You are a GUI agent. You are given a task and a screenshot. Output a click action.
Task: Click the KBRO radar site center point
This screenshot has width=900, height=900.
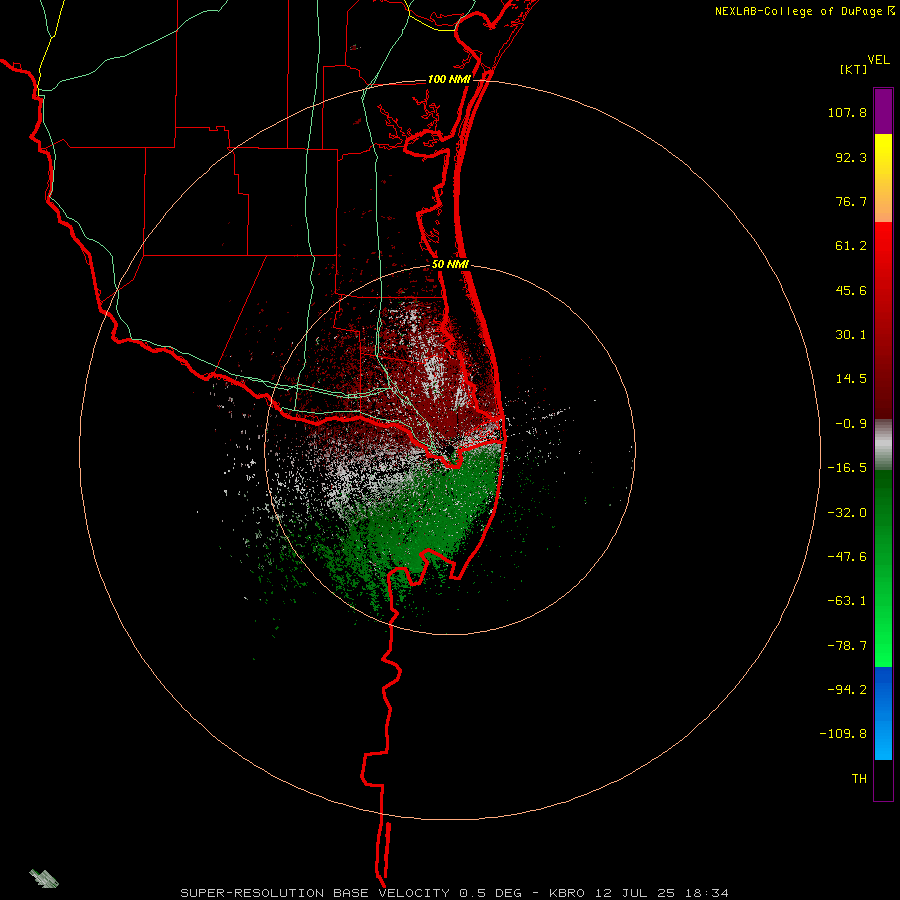(x=449, y=450)
